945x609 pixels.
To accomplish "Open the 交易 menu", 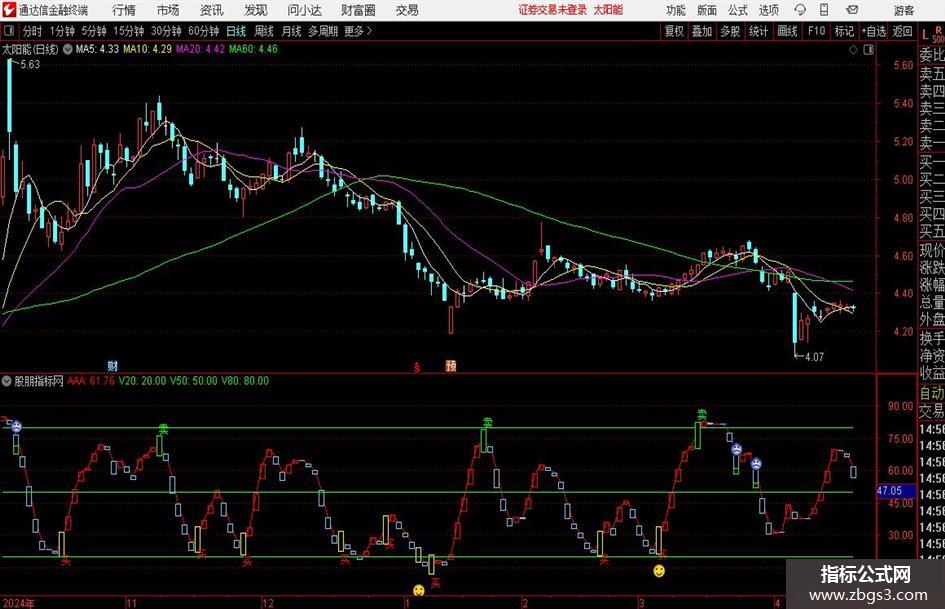I will 407,10.
